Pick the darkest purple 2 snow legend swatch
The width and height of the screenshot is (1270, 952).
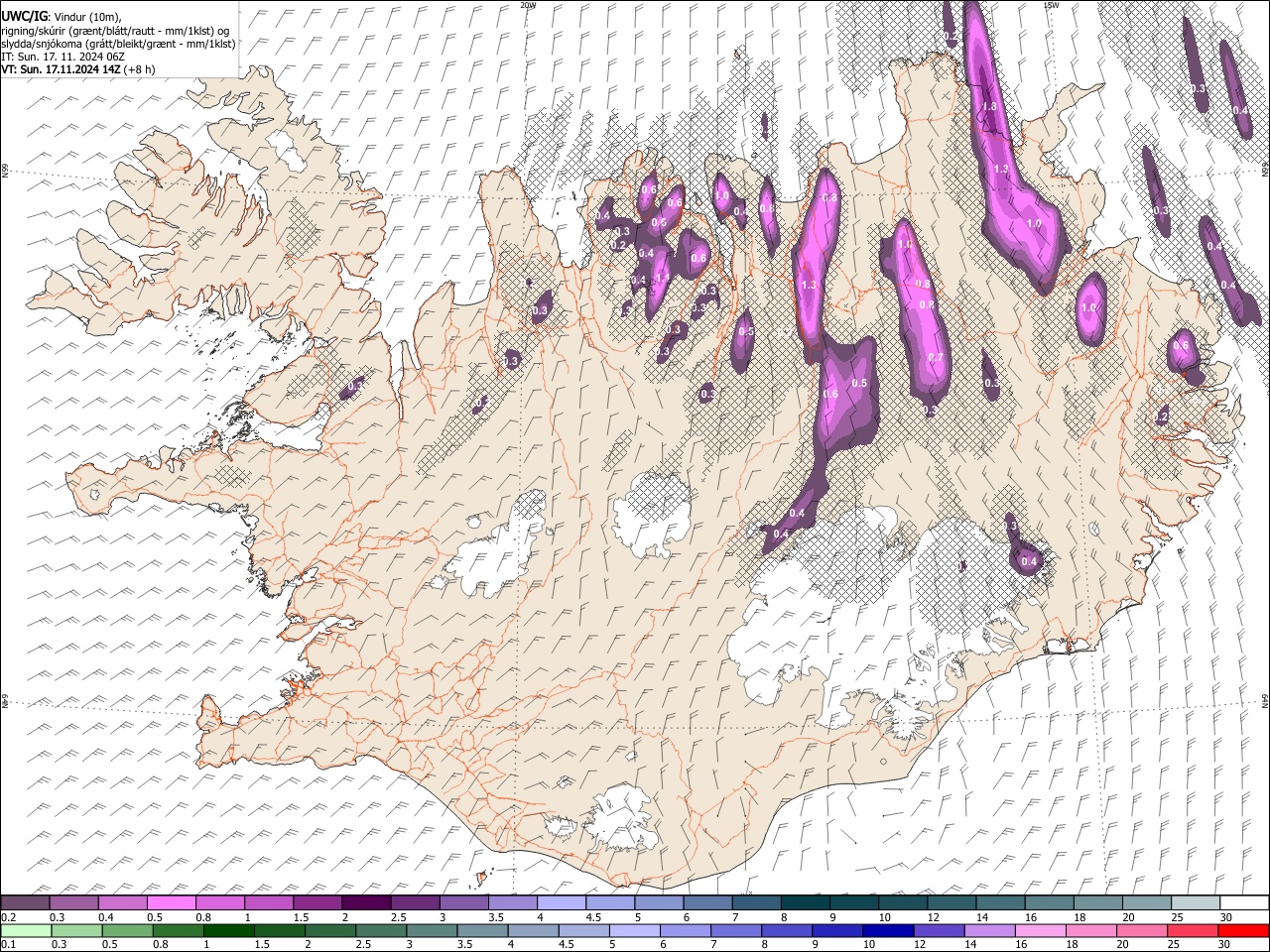tap(366, 903)
